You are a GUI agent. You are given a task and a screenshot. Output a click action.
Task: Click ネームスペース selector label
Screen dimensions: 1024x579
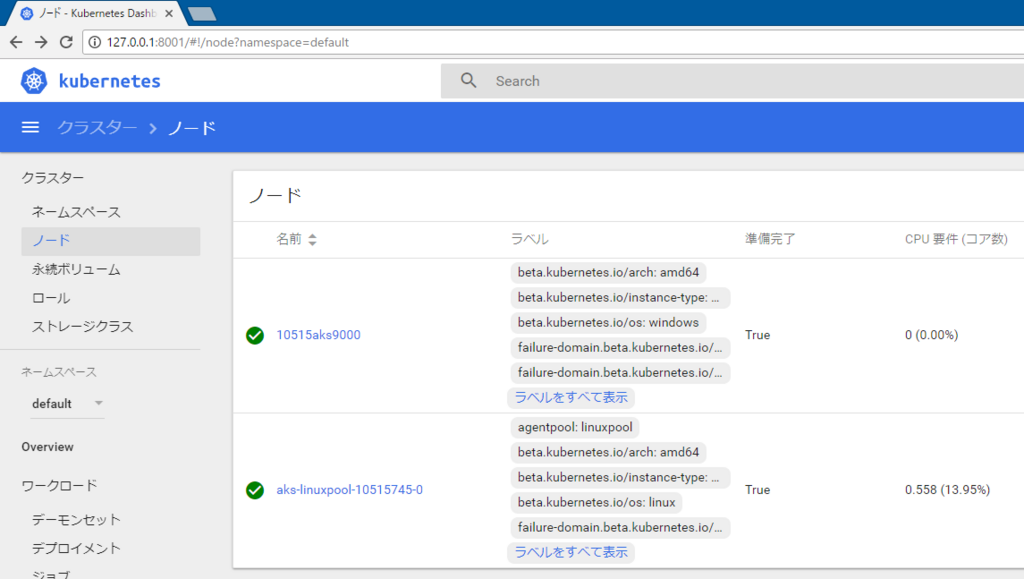59,372
